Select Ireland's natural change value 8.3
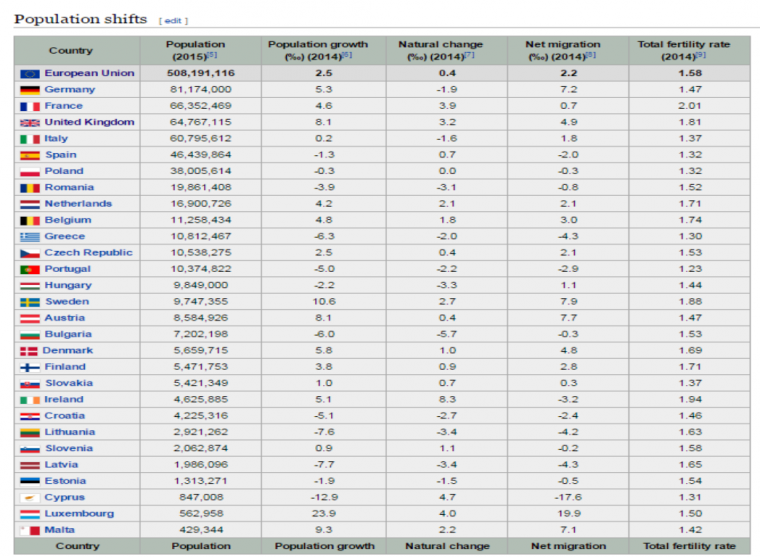The height and width of the screenshot is (557, 760). tap(447, 399)
